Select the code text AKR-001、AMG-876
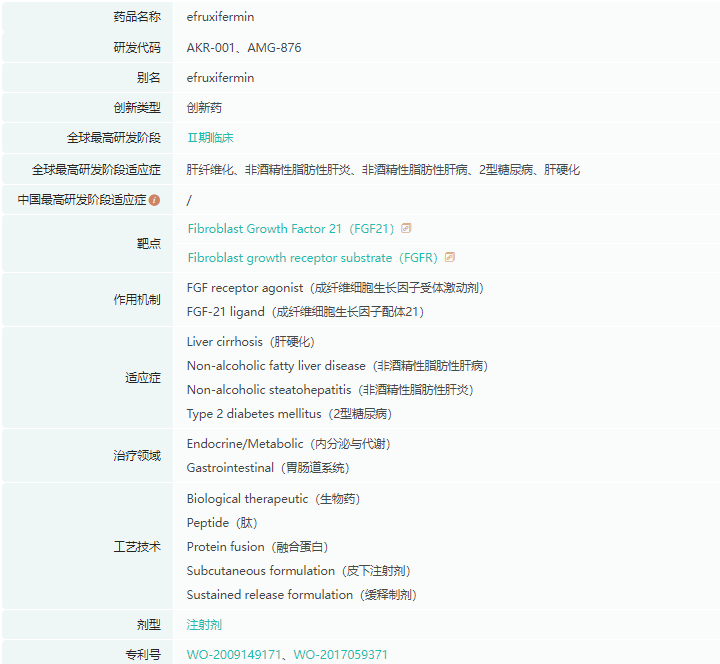The image size is (720, 664). (x=244, y=48)
